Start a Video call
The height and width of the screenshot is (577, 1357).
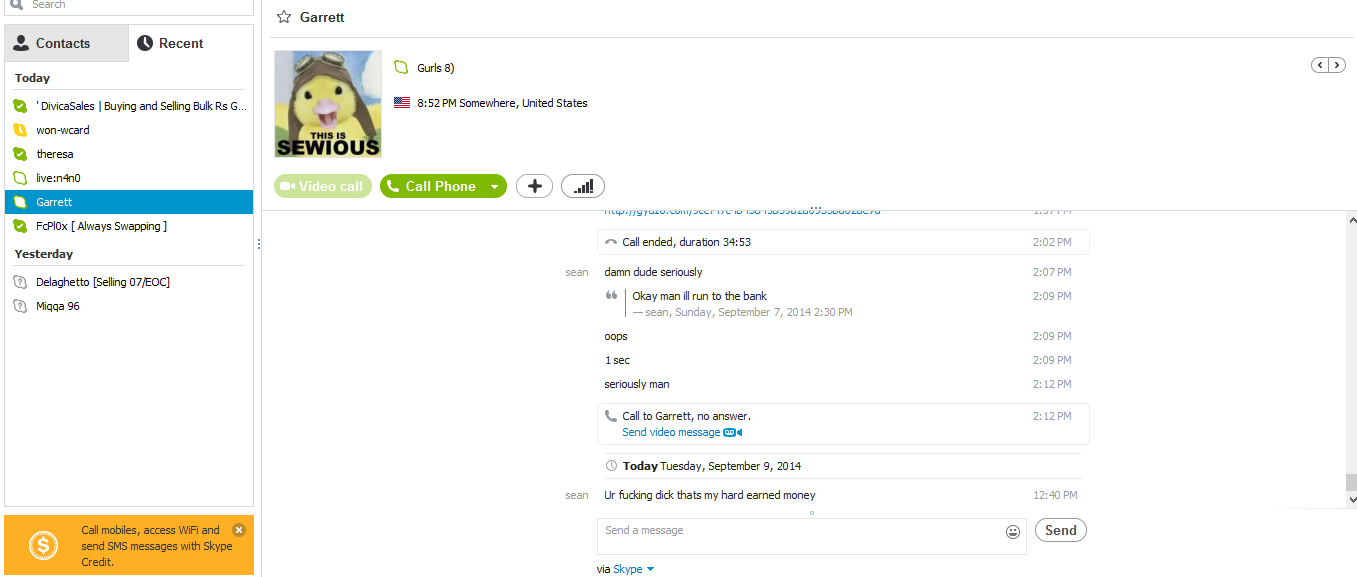click(323, 186)
